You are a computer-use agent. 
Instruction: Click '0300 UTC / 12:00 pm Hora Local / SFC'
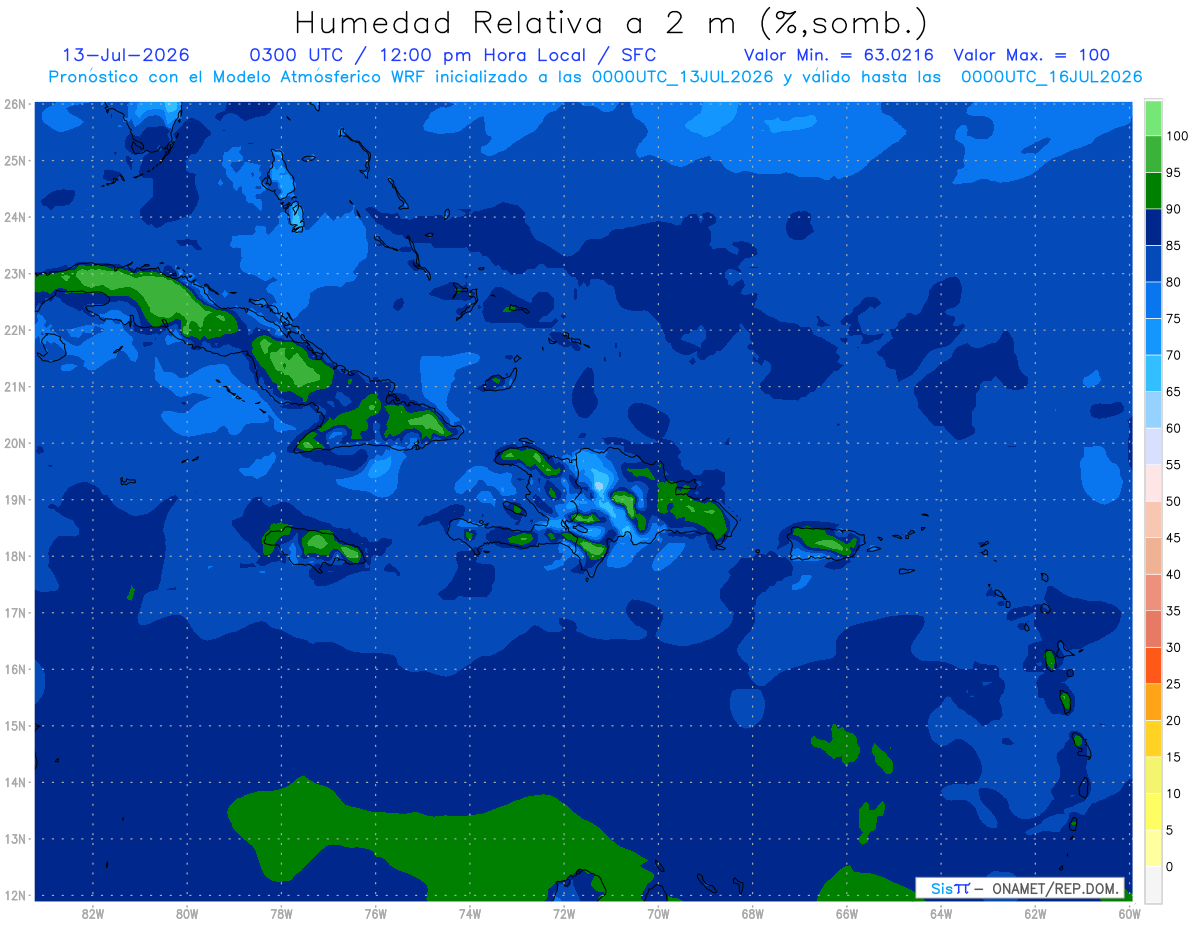[453, 55]
